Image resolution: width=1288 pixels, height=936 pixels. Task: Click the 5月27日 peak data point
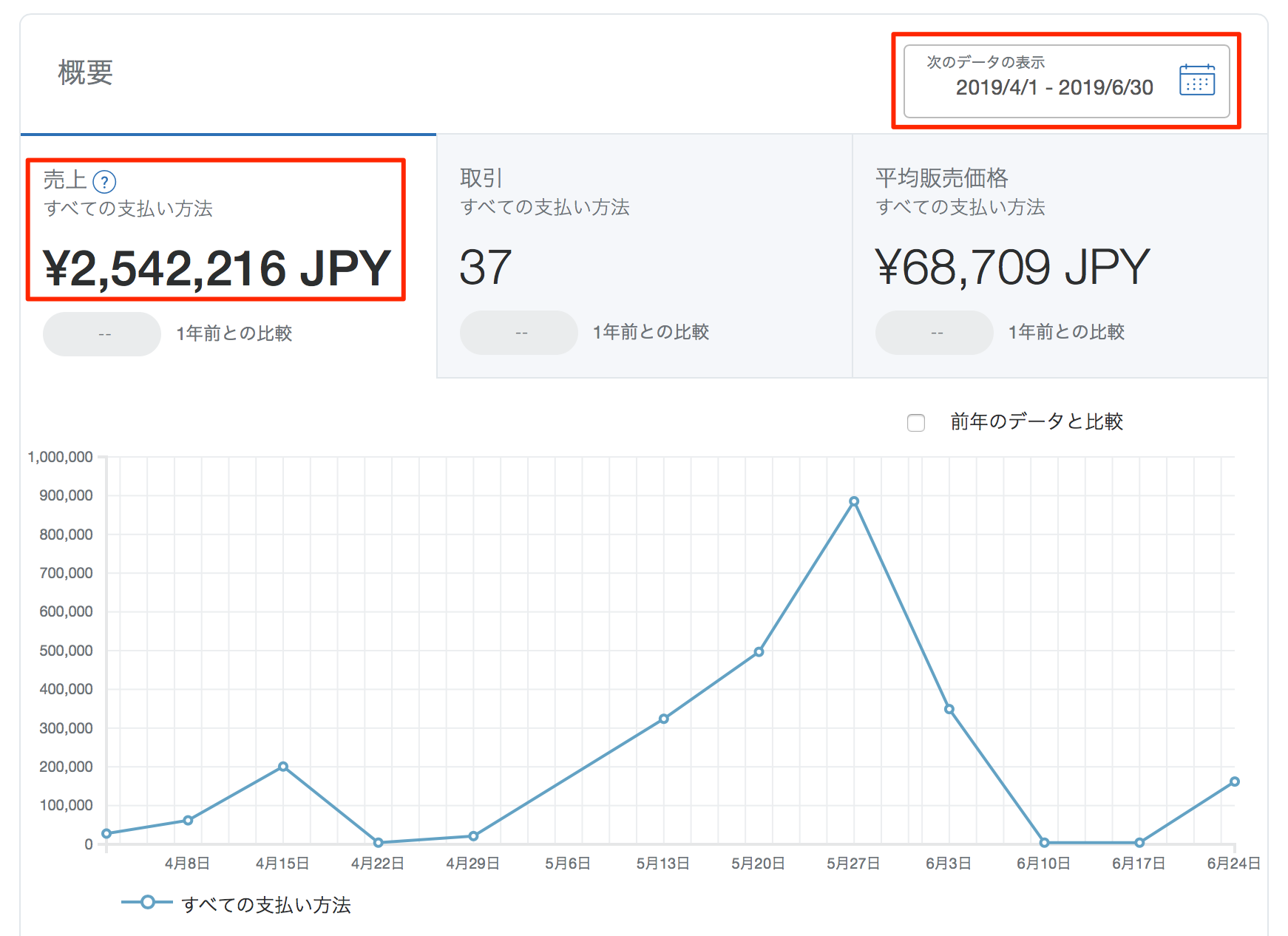854,501
